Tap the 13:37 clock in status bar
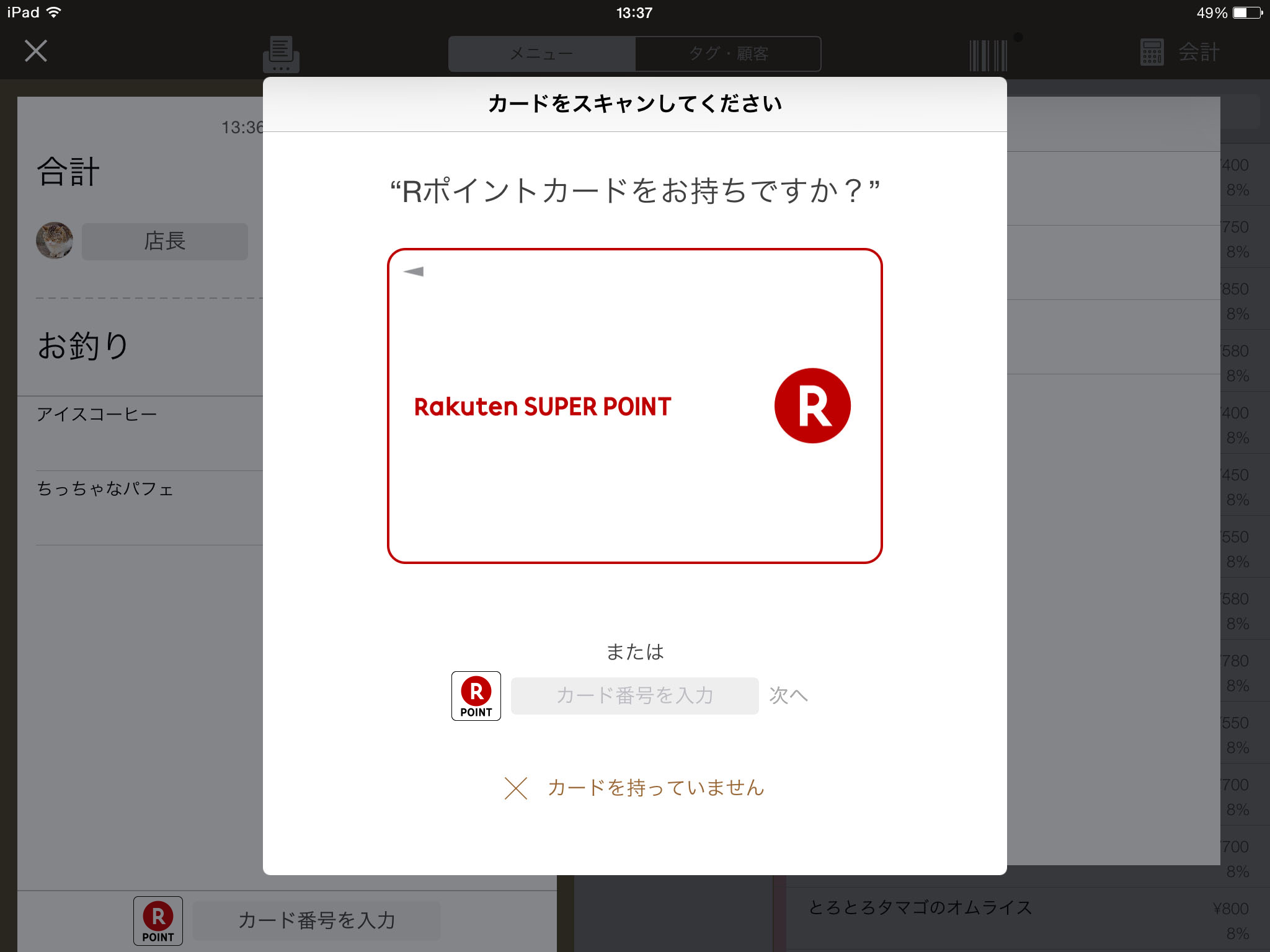 pyautogui.click(x=634, y=12)
